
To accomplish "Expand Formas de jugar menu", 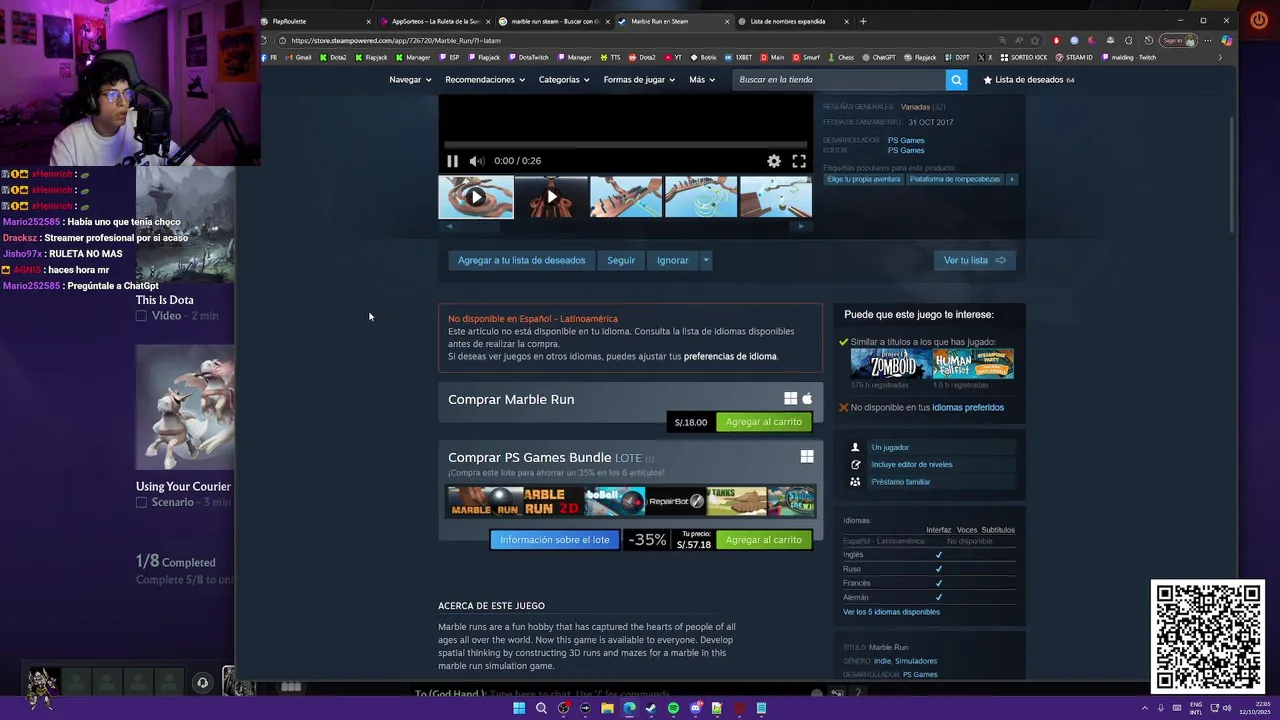I will 639,80.
